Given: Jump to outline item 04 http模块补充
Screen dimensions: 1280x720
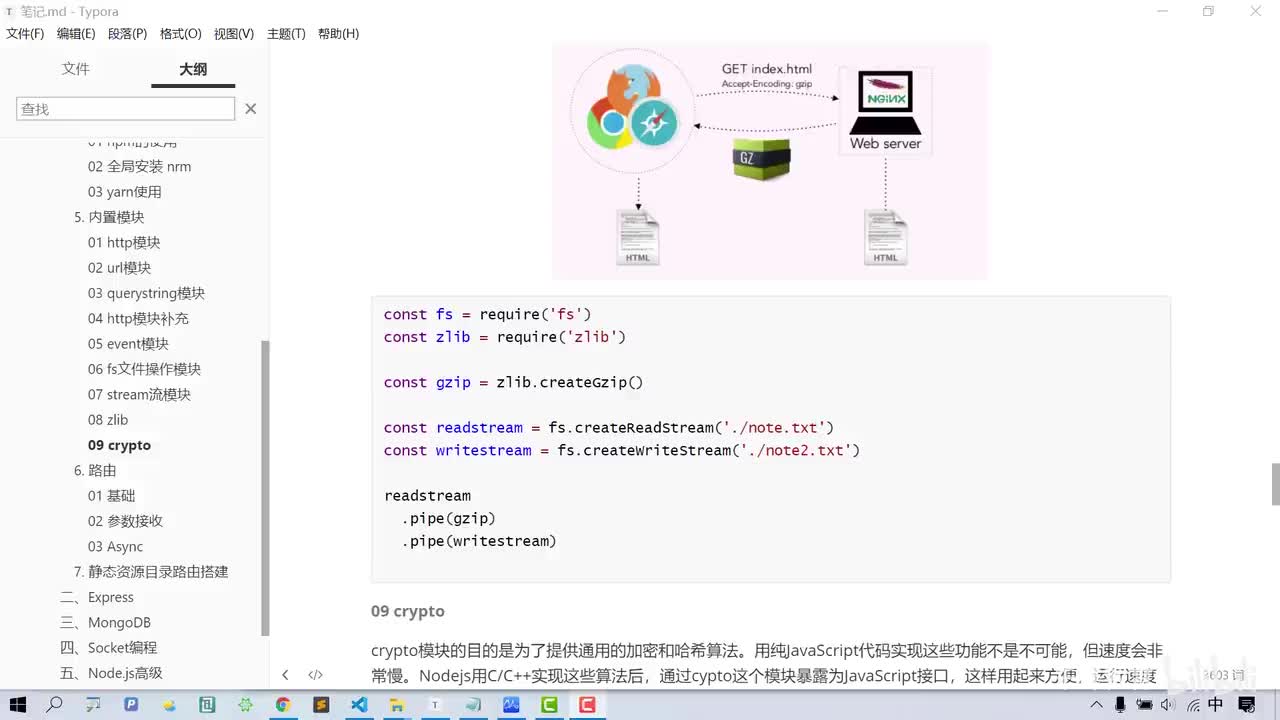Looking at the screenshot, I should click(x=138, y=319).
